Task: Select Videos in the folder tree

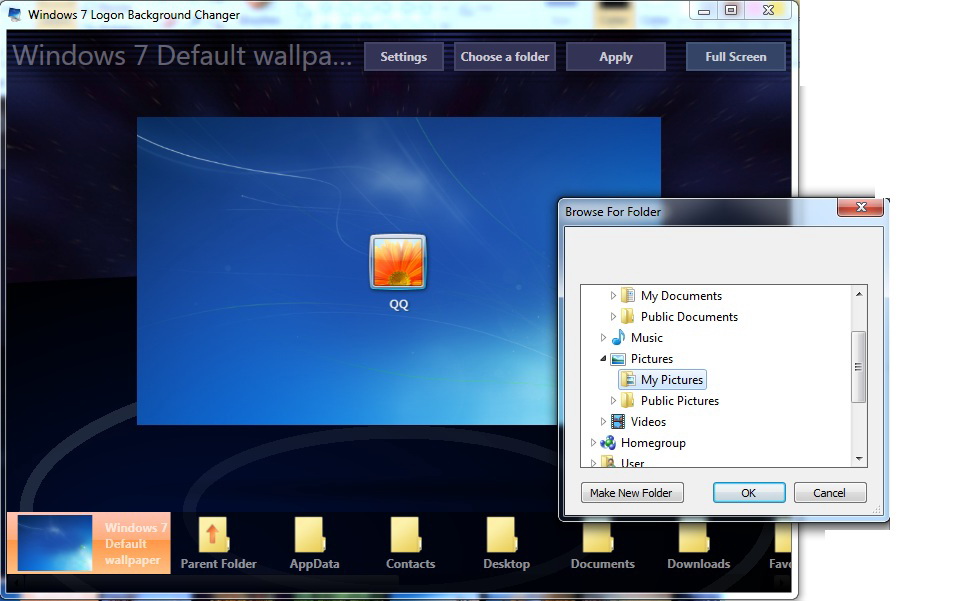Action: click(648, 422)
